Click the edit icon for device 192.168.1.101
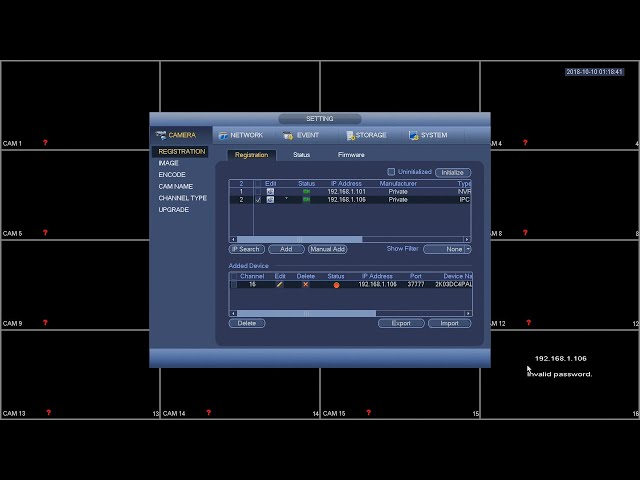This screenshot has width=640, height=480. pos(270,191)
